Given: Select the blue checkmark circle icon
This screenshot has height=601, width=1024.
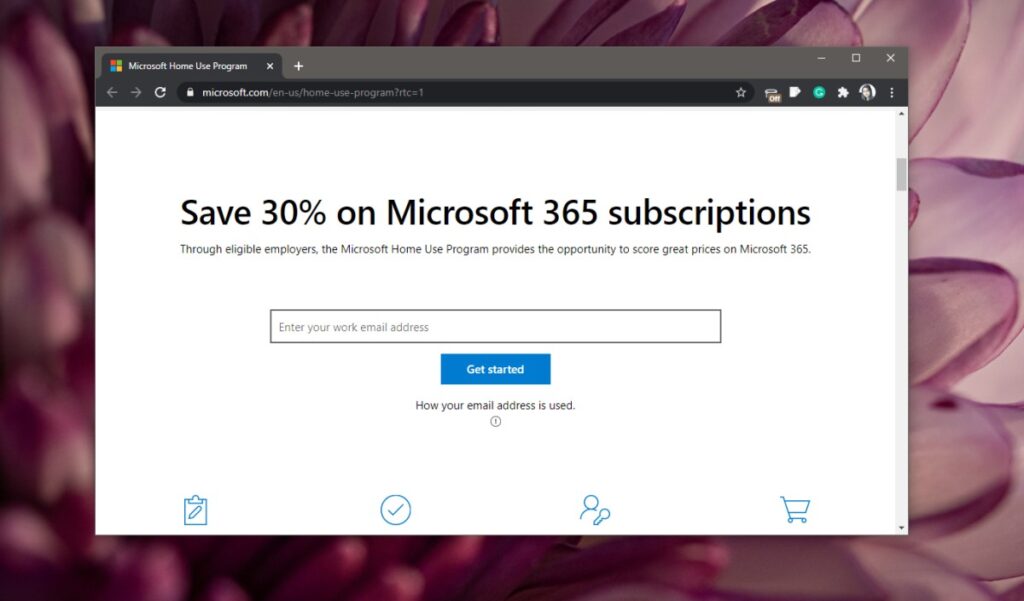Looking at the screenshot, I should (396, 509).
